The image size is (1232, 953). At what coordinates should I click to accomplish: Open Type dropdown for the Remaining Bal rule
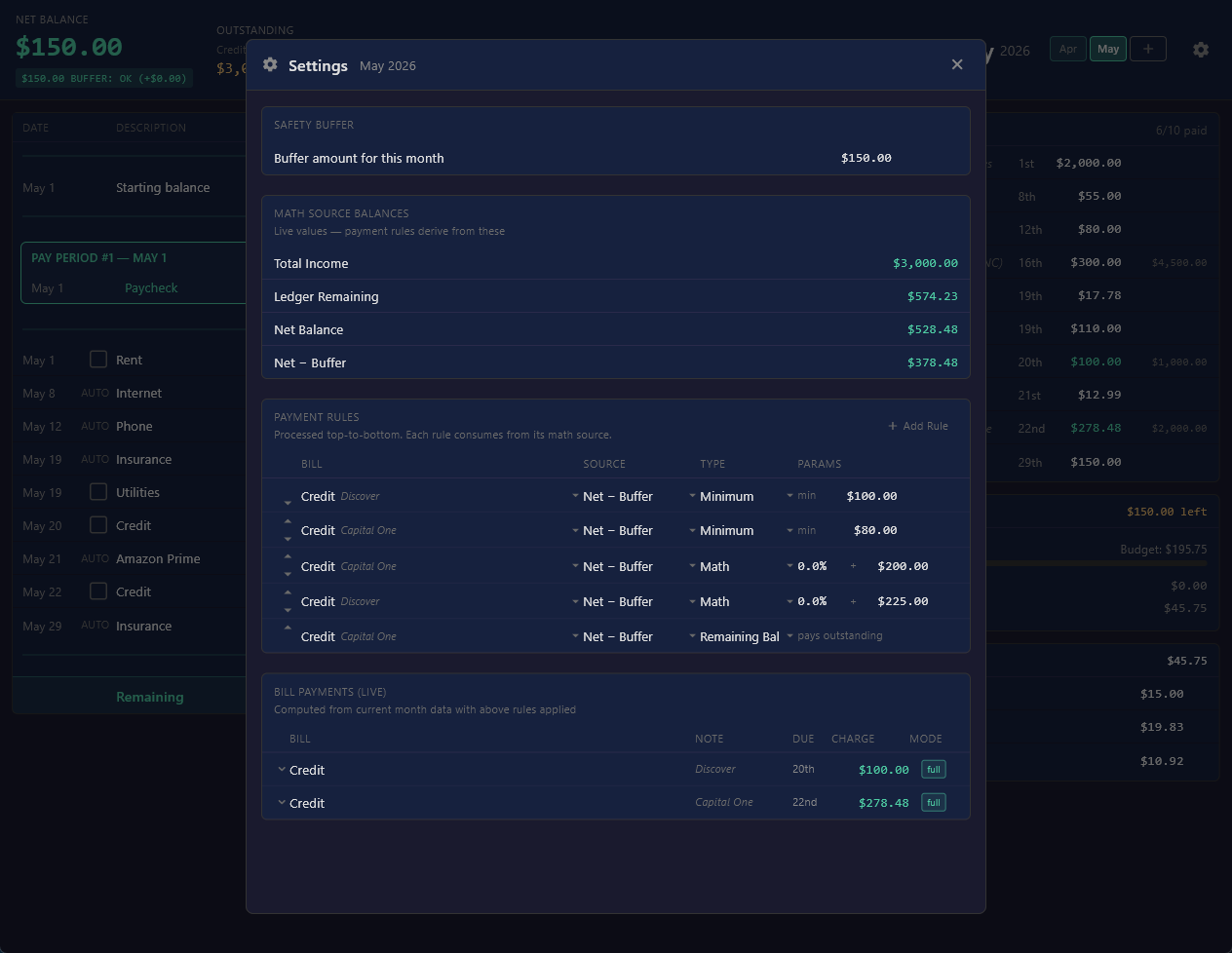coord(733,636)
